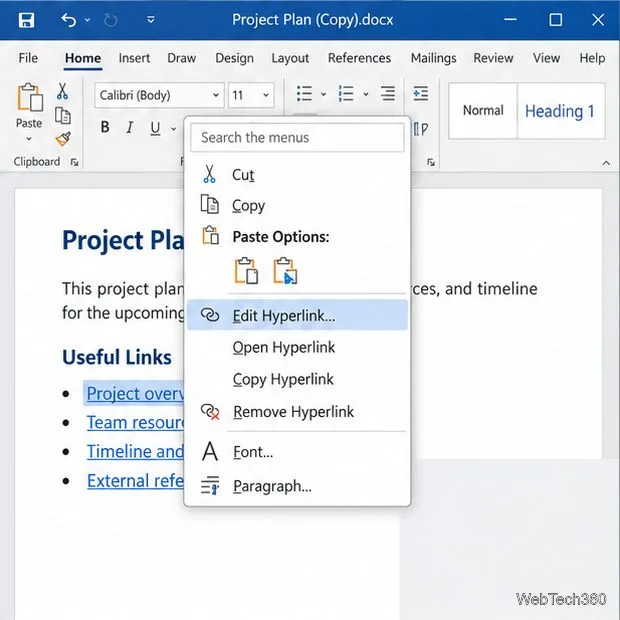Image resolution: width=620 pixels, height=620 pixels.
Task: Choose Copy from the context menu
Action: [297, 205]
